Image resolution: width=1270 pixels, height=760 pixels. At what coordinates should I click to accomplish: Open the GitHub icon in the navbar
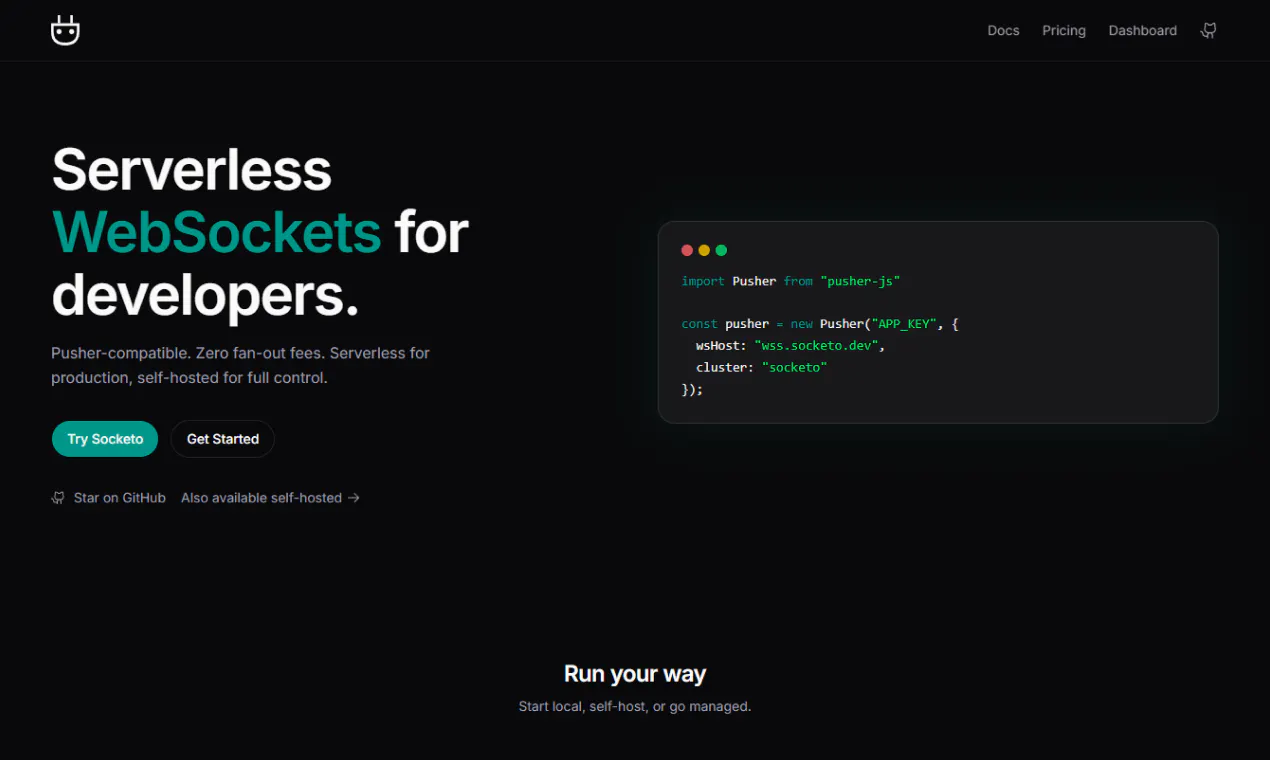coord(1209,31)
